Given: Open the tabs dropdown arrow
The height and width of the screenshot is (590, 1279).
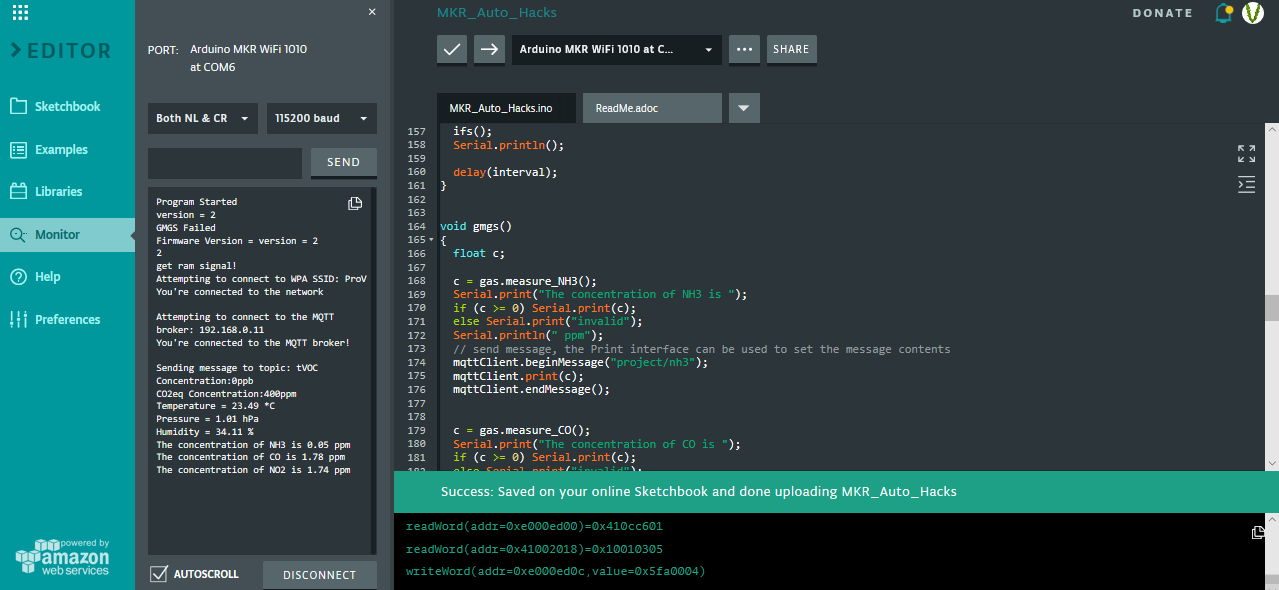Looking at the screenshot, I should [x=744, y=108].
